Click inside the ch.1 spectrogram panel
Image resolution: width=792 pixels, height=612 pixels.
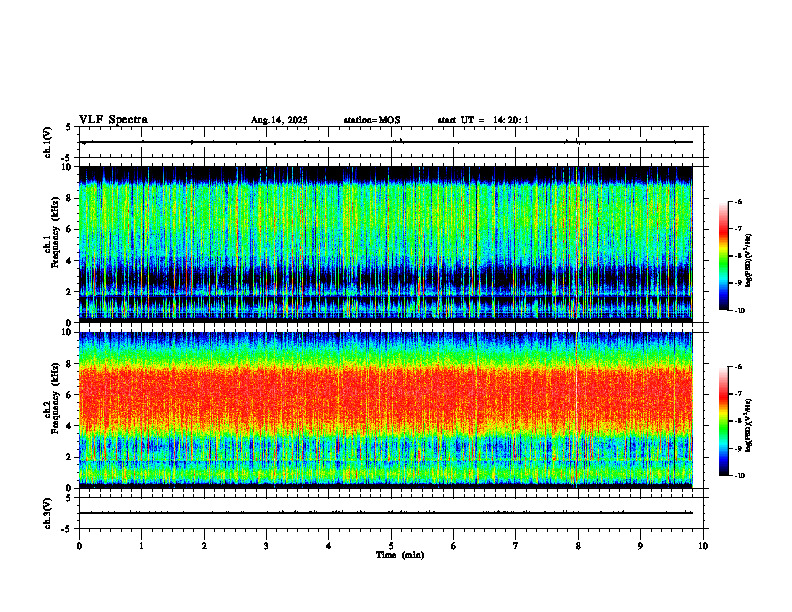pyautogui.click(x=386, y=244)
